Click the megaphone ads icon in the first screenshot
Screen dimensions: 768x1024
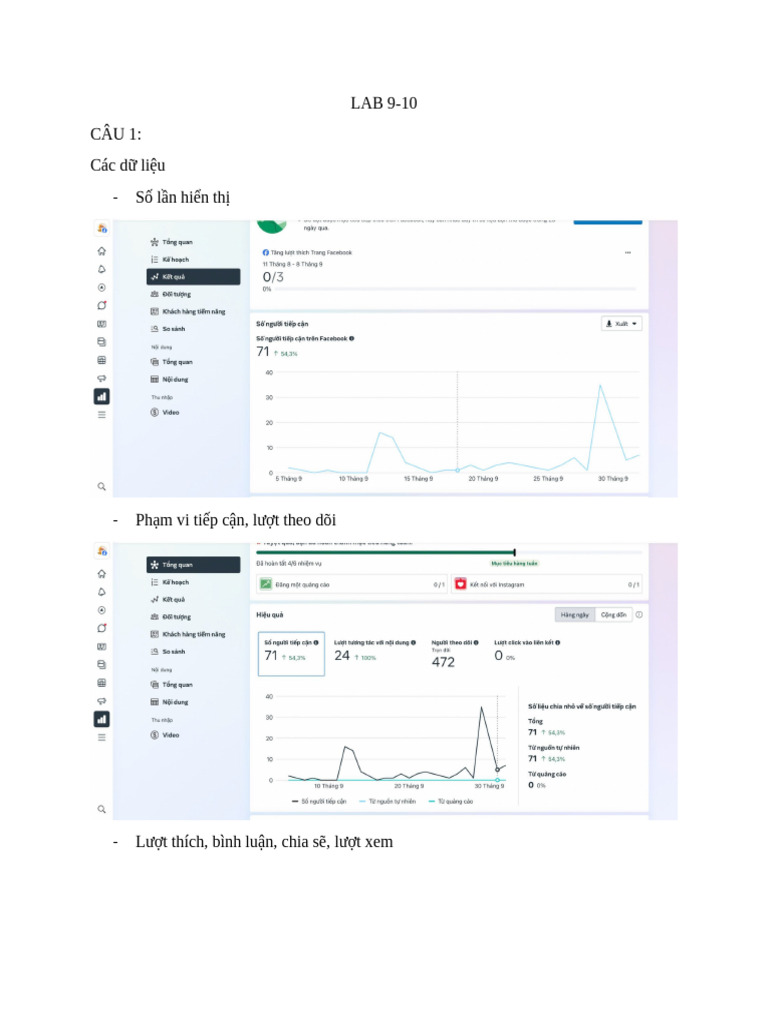(x=101, y=378)
